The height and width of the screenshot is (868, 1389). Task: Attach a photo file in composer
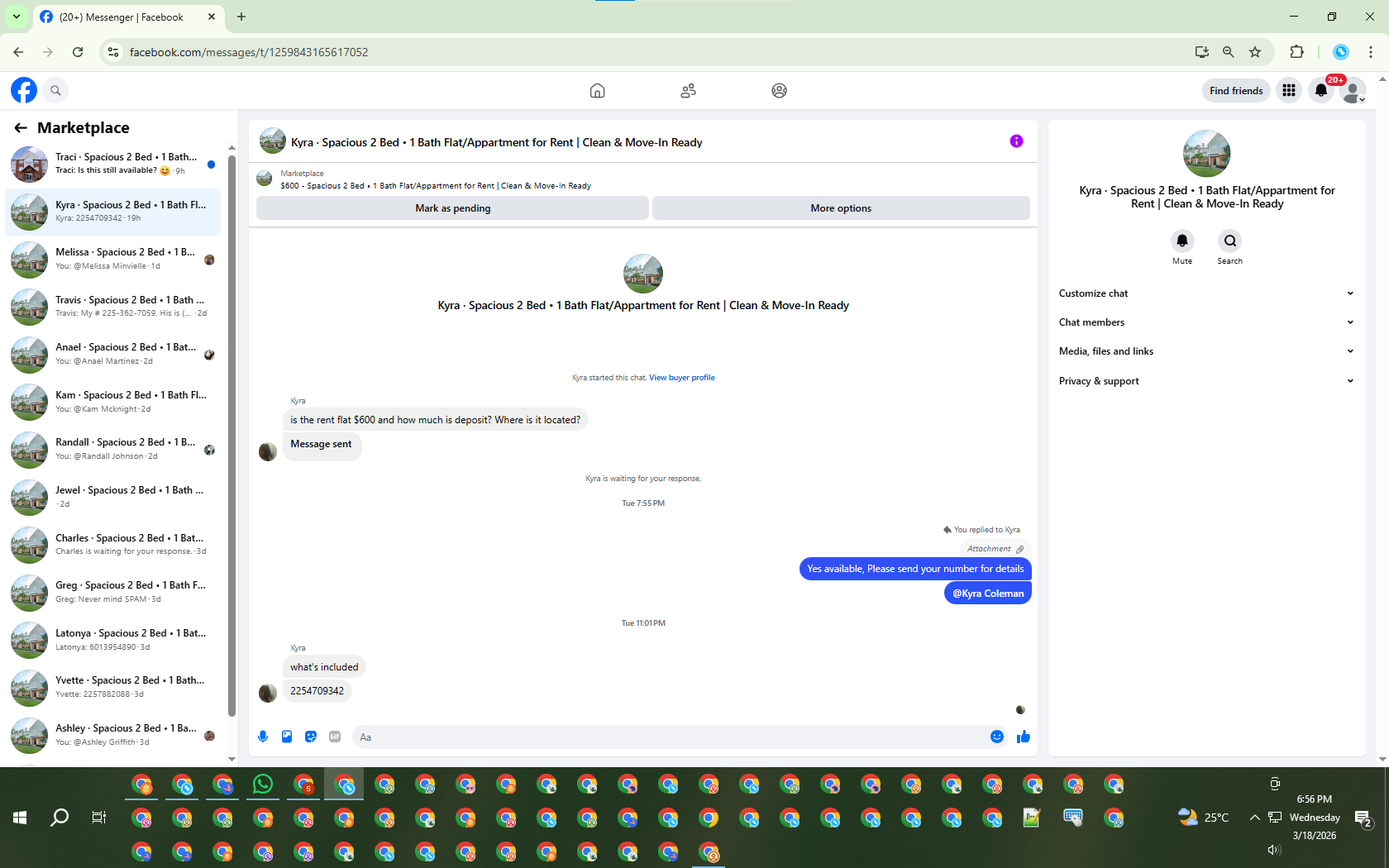(287, 737)
